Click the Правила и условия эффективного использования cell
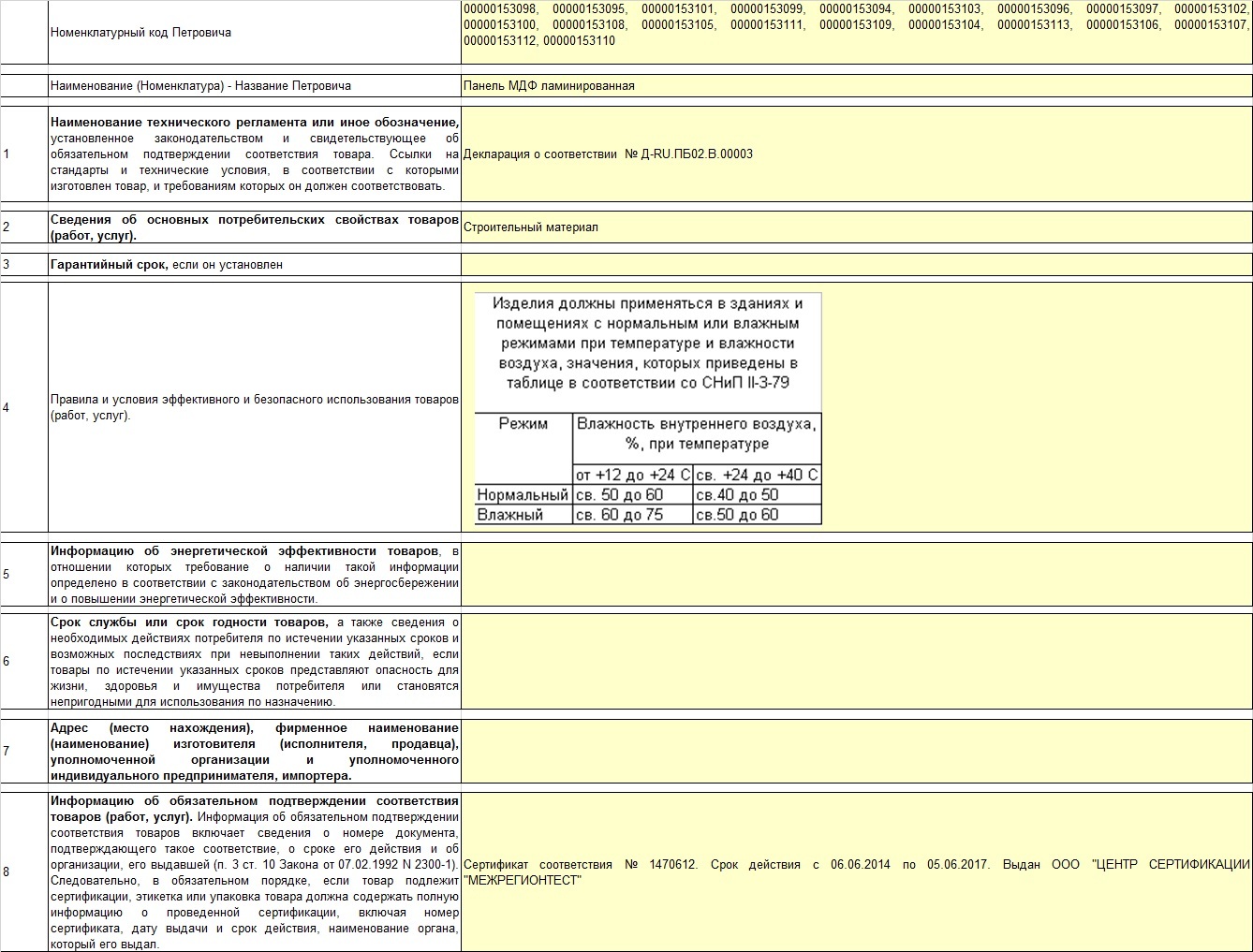 255,407
